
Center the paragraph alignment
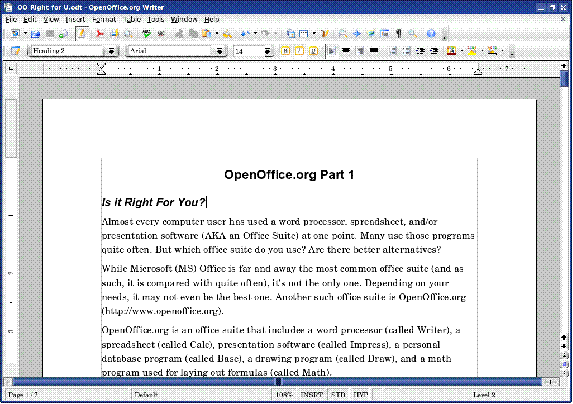(346, 50)
